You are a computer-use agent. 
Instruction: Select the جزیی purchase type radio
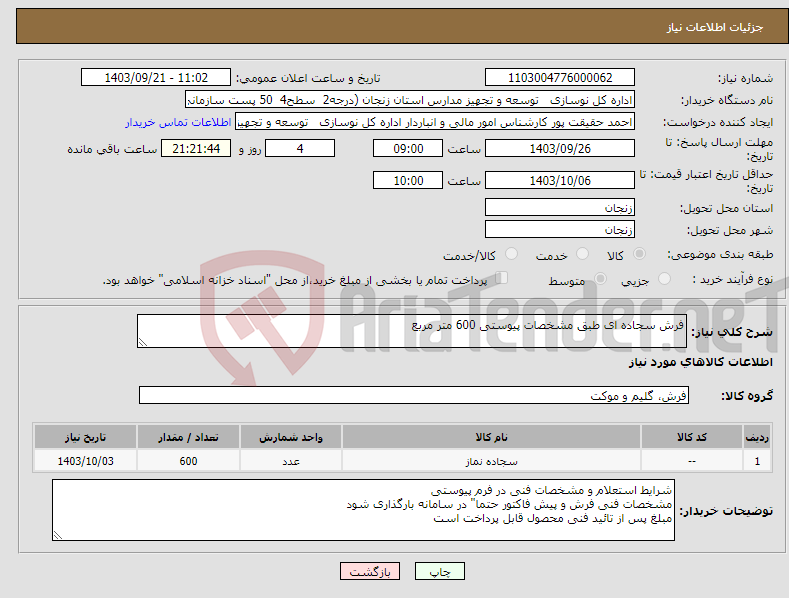pyautogui.click(x=664, y=279)
